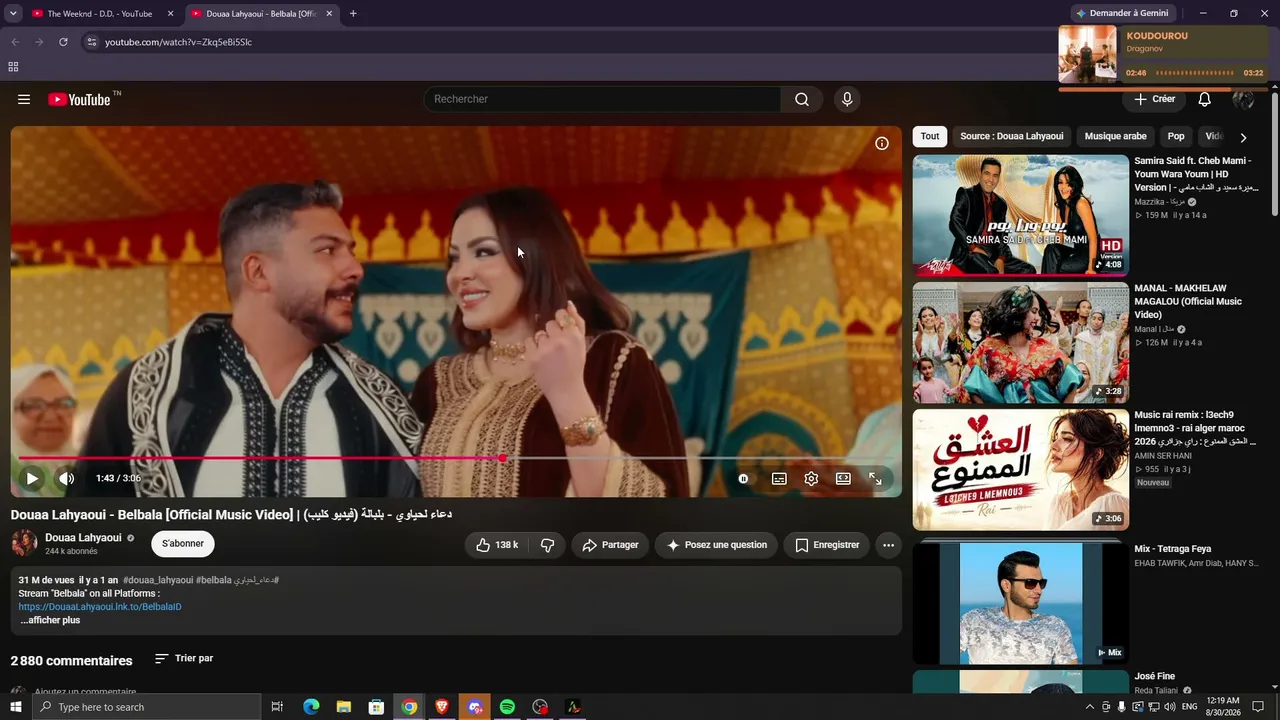1280x720 pixels.
Task: Open Brave browser from the taskbar
Action: pos(442,707)
